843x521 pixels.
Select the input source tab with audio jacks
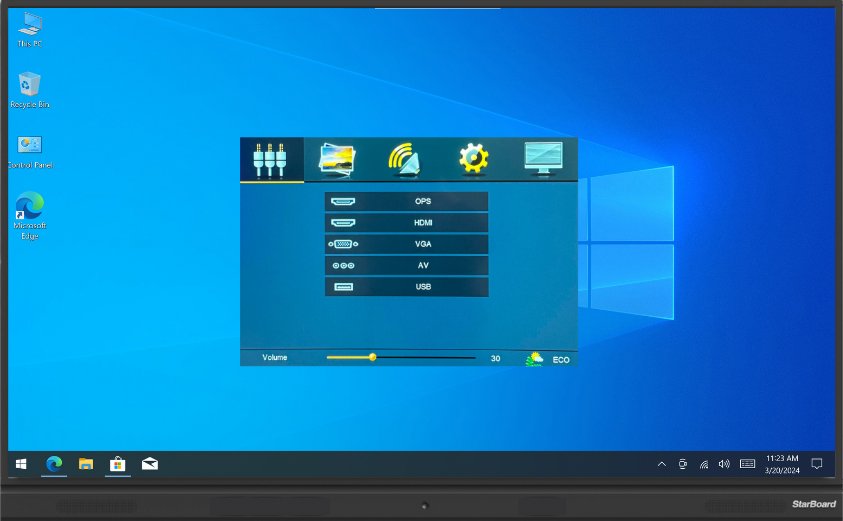[272, 159]
